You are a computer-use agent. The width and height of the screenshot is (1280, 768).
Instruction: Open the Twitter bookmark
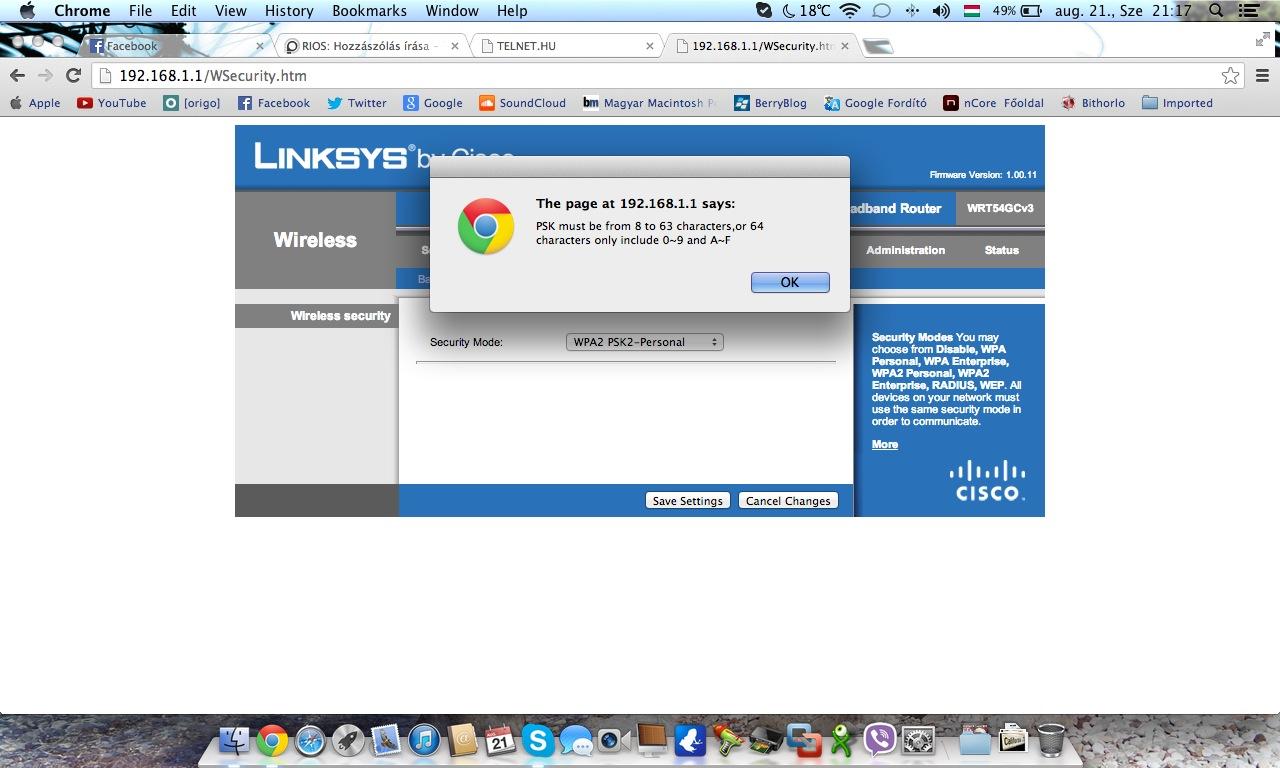(x=357, y=103)
